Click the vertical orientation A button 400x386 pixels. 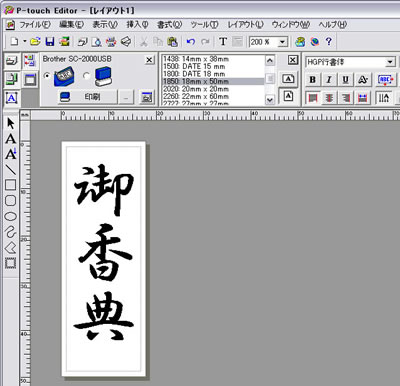[x=288, y=96]
